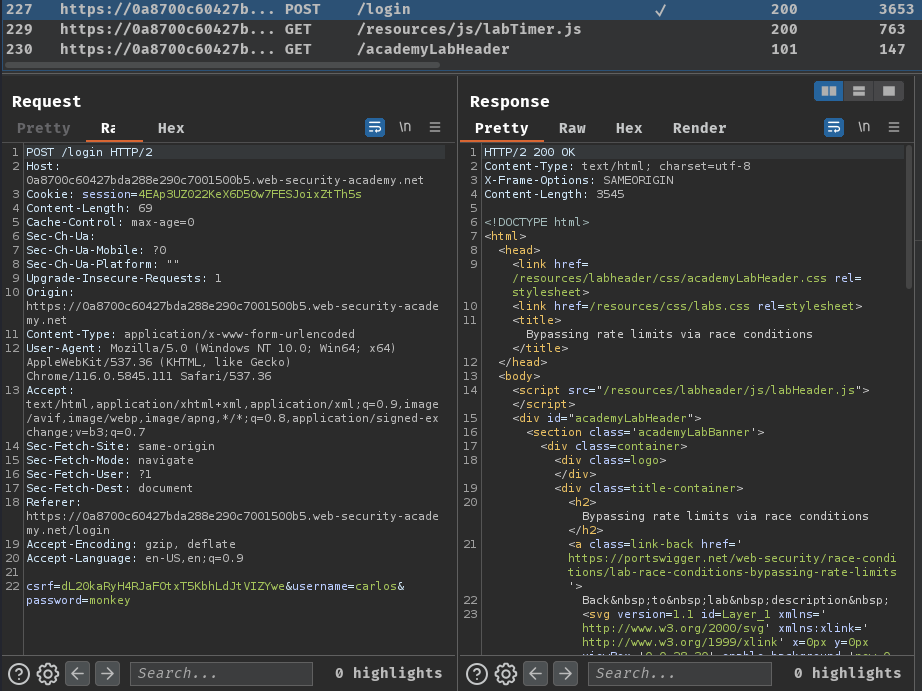Screen dimensions: 922x691
Task: Switch Response view to Raw tab
Action: coord(572,128)
